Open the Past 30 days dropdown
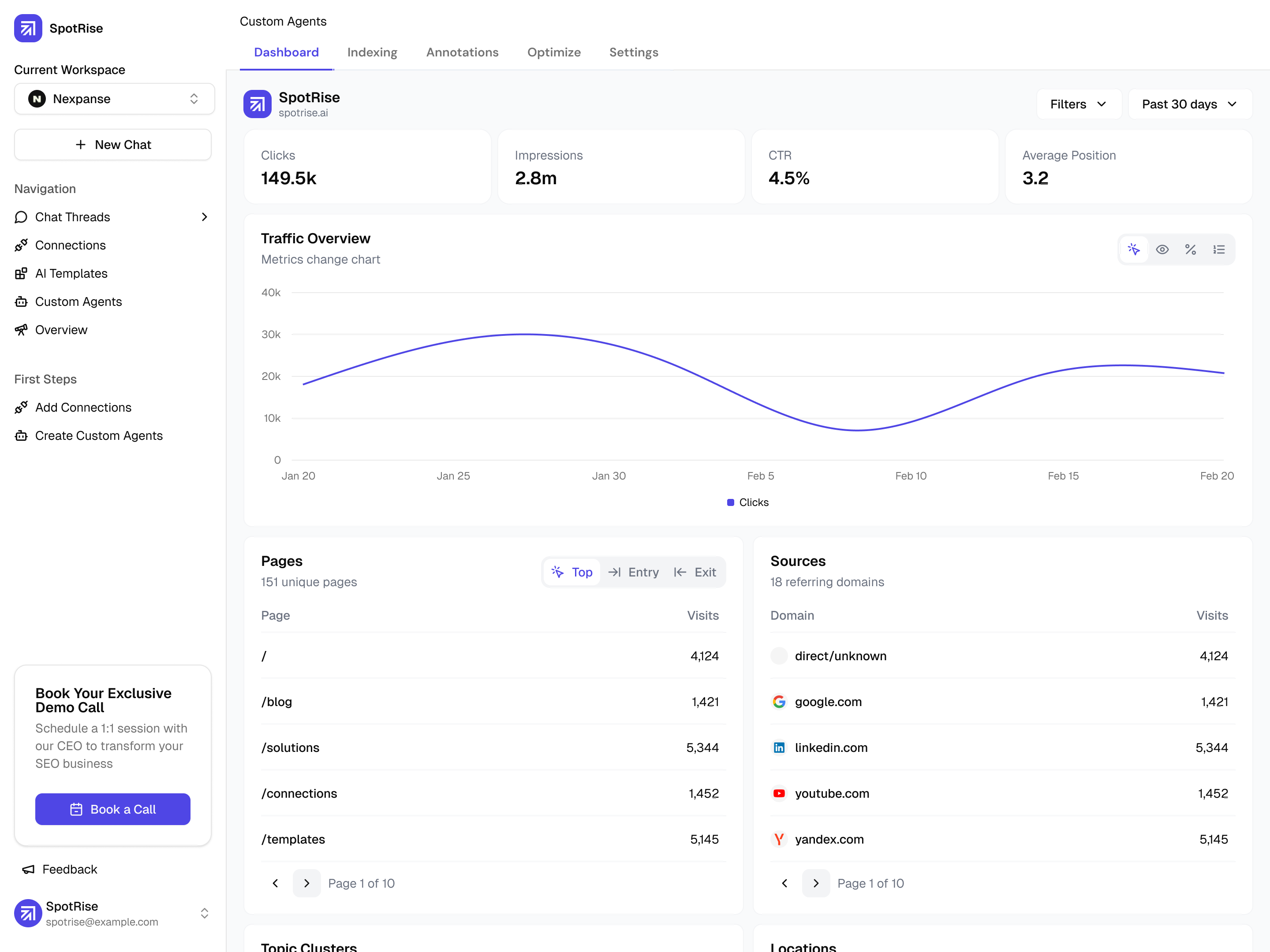Viewport: 1270px width, 952px height. pos(1190,104)
